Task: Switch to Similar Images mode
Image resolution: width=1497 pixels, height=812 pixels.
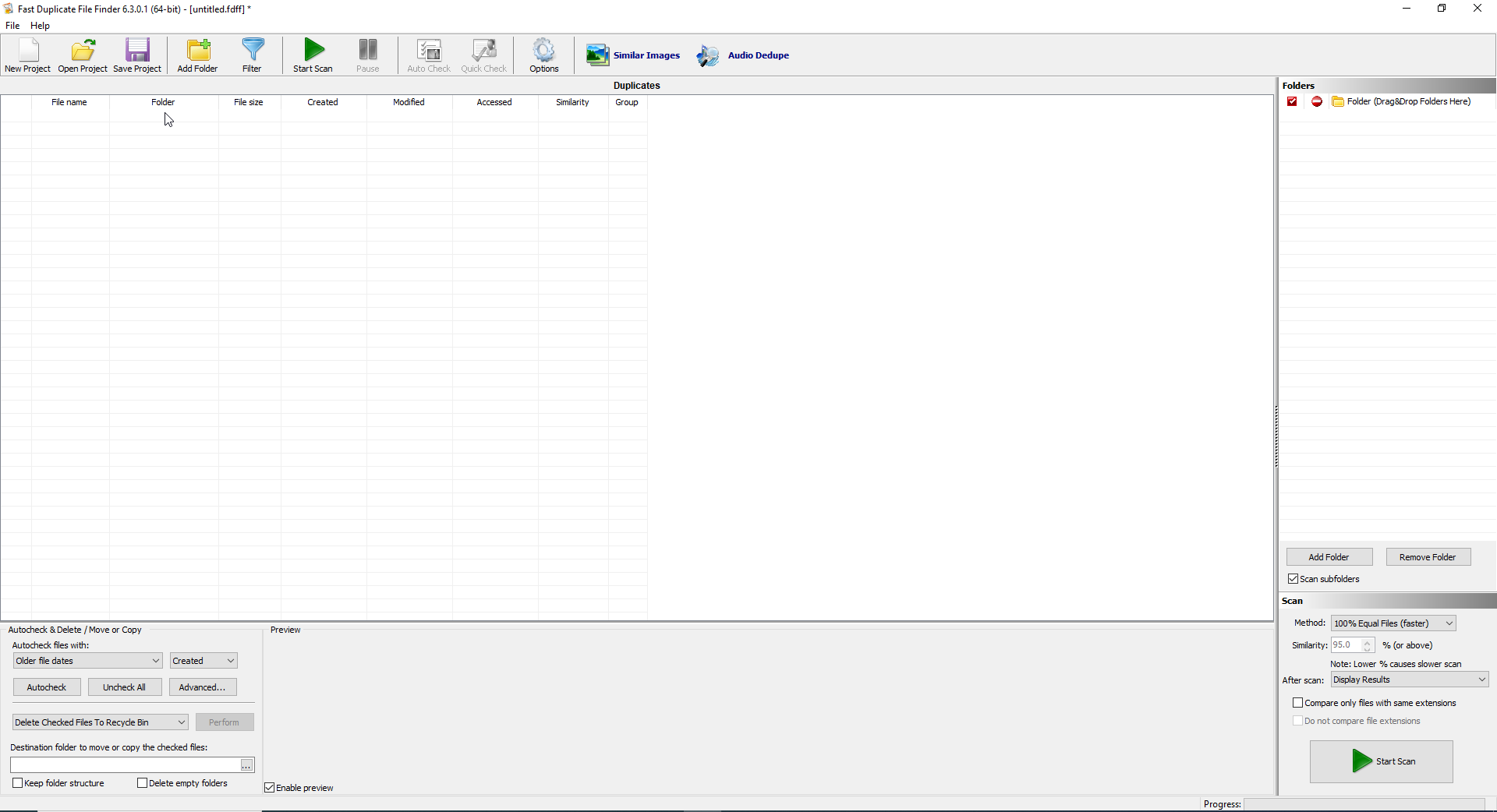Action: 632,55
